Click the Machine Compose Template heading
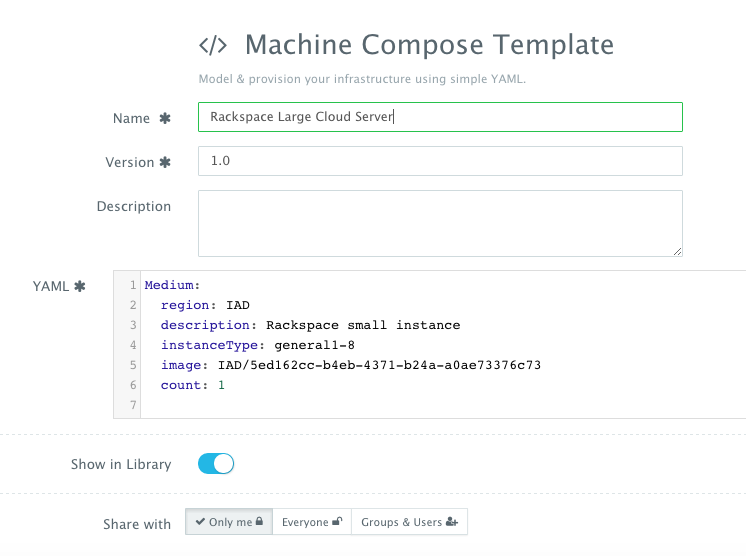 pos(429,45)
